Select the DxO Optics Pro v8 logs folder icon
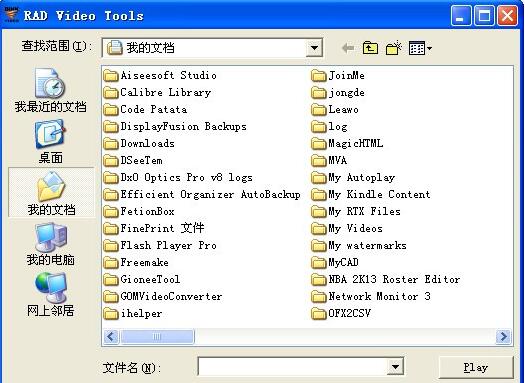This screenshot has width=525, height=383. click(111, 177)
